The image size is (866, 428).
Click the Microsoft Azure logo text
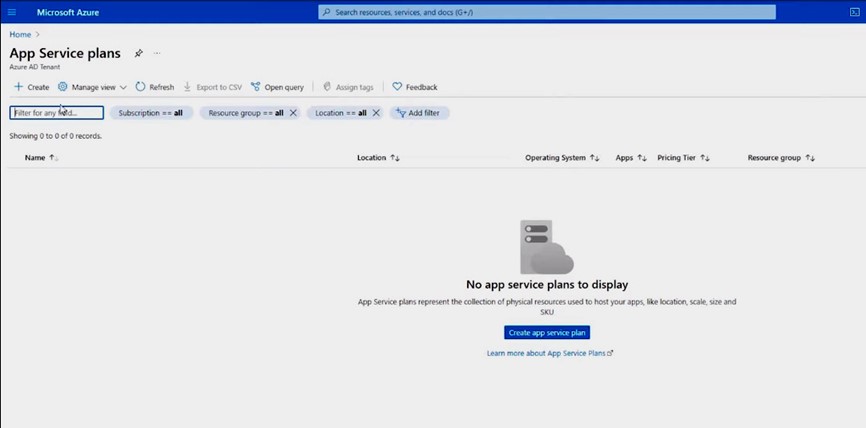[68, 12]
